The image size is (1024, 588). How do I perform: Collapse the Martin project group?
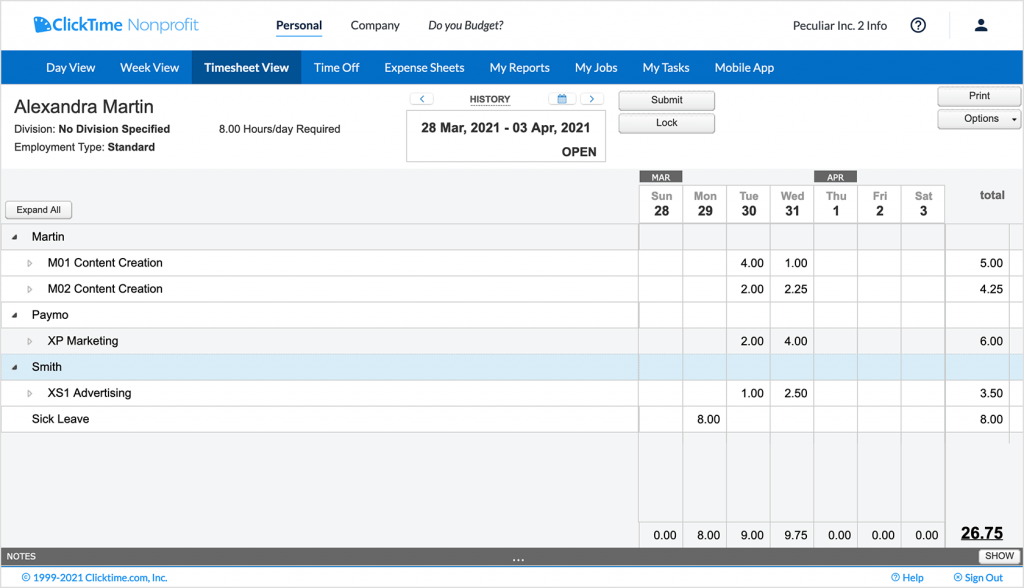point(13,237)
